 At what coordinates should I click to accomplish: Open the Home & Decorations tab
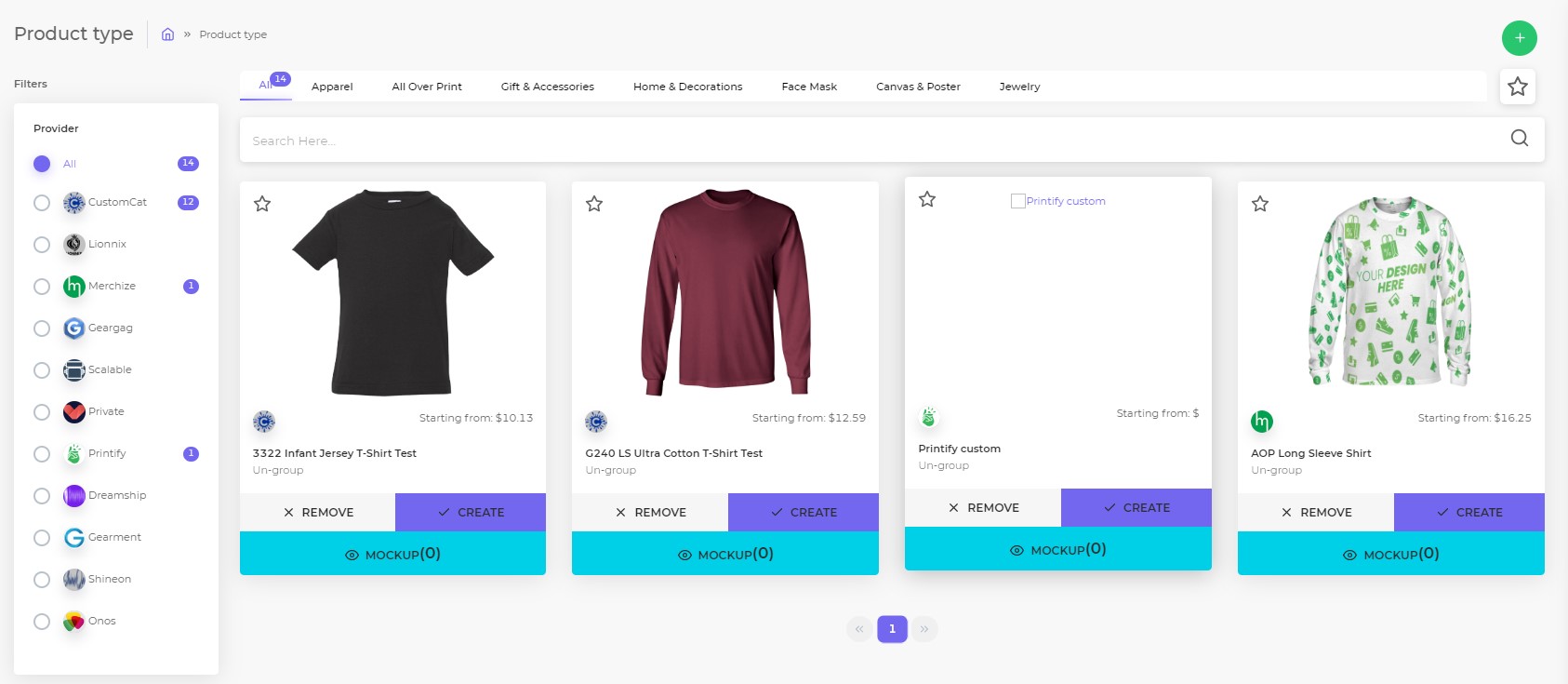tap(688, 87)
